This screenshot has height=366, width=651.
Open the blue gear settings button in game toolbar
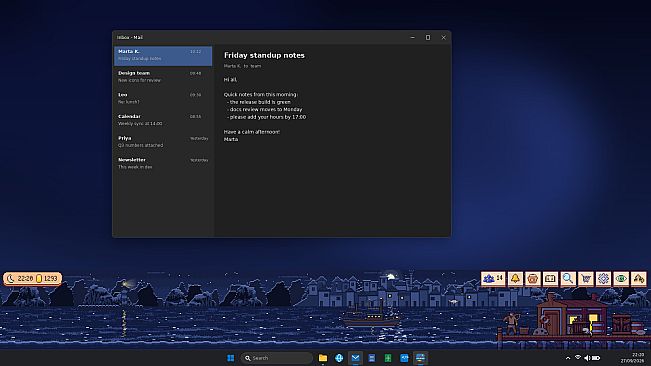603,278
